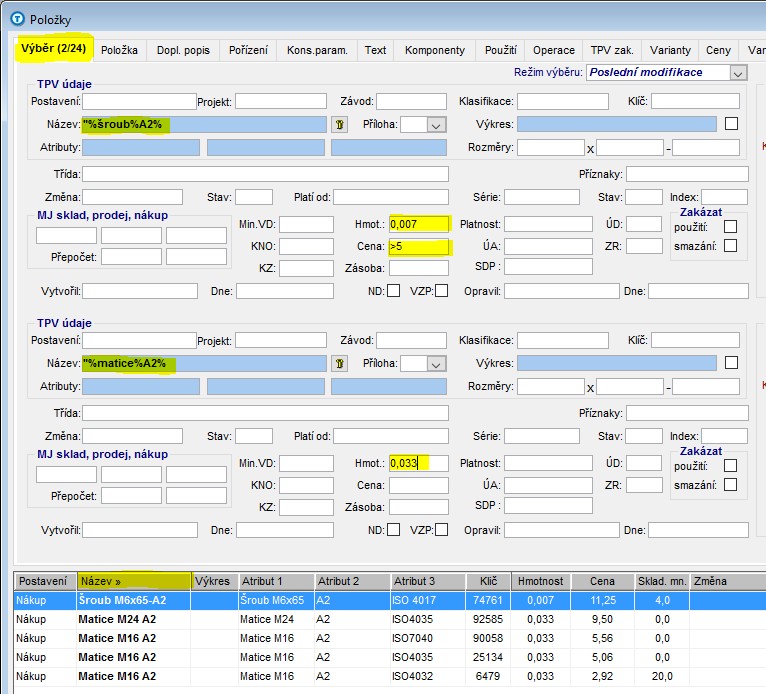766x694 pixels.
Task: Click the Sklad. mn. value 20,0
Action: [662, 676]
